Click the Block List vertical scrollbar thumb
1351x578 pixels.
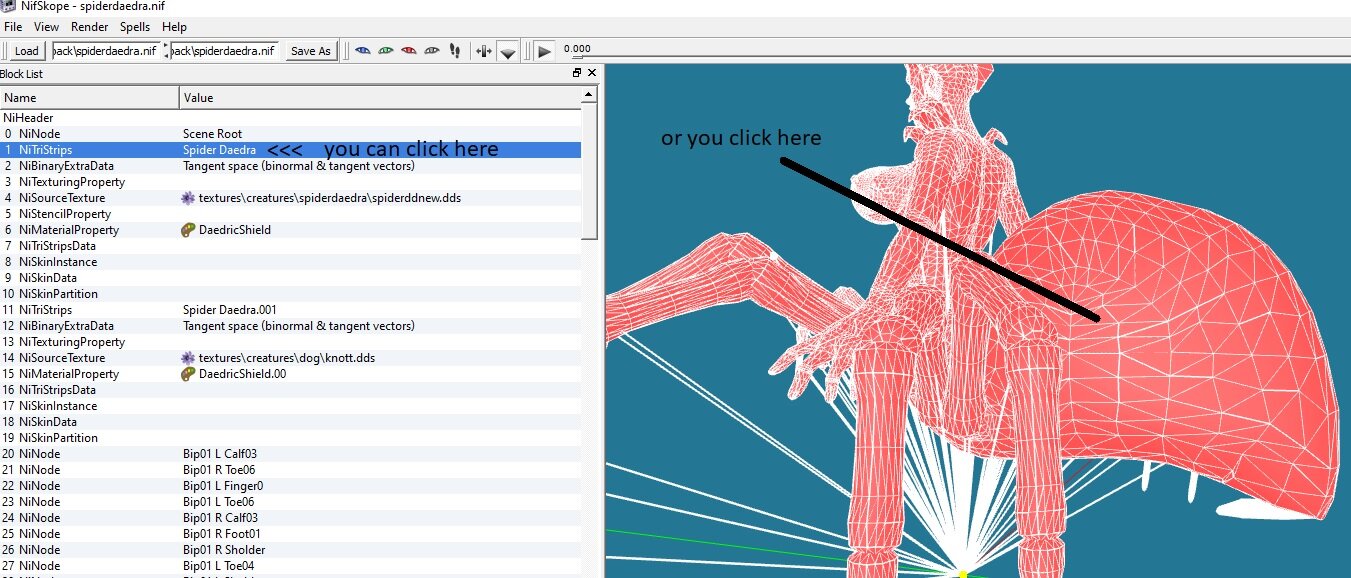590,172
